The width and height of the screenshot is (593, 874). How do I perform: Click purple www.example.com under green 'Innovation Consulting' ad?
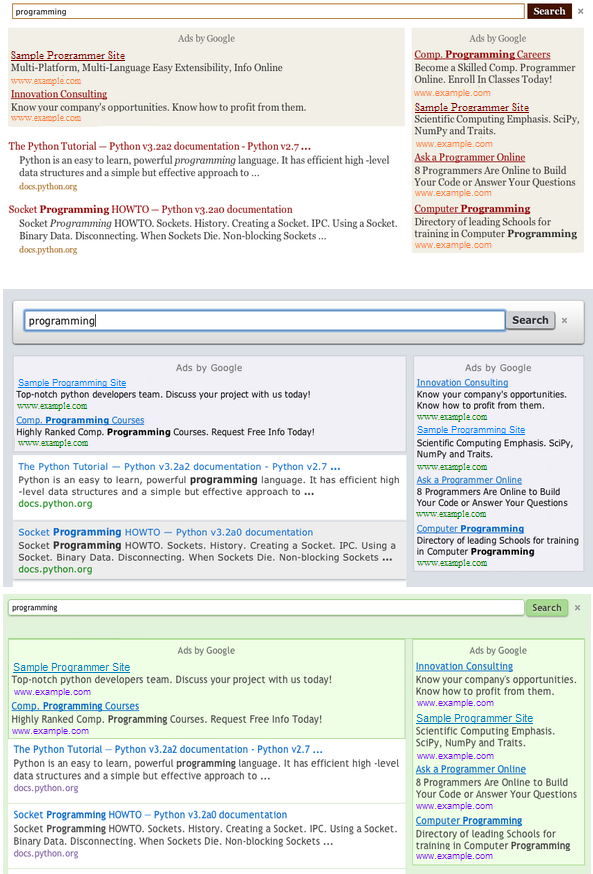(455, 702)
